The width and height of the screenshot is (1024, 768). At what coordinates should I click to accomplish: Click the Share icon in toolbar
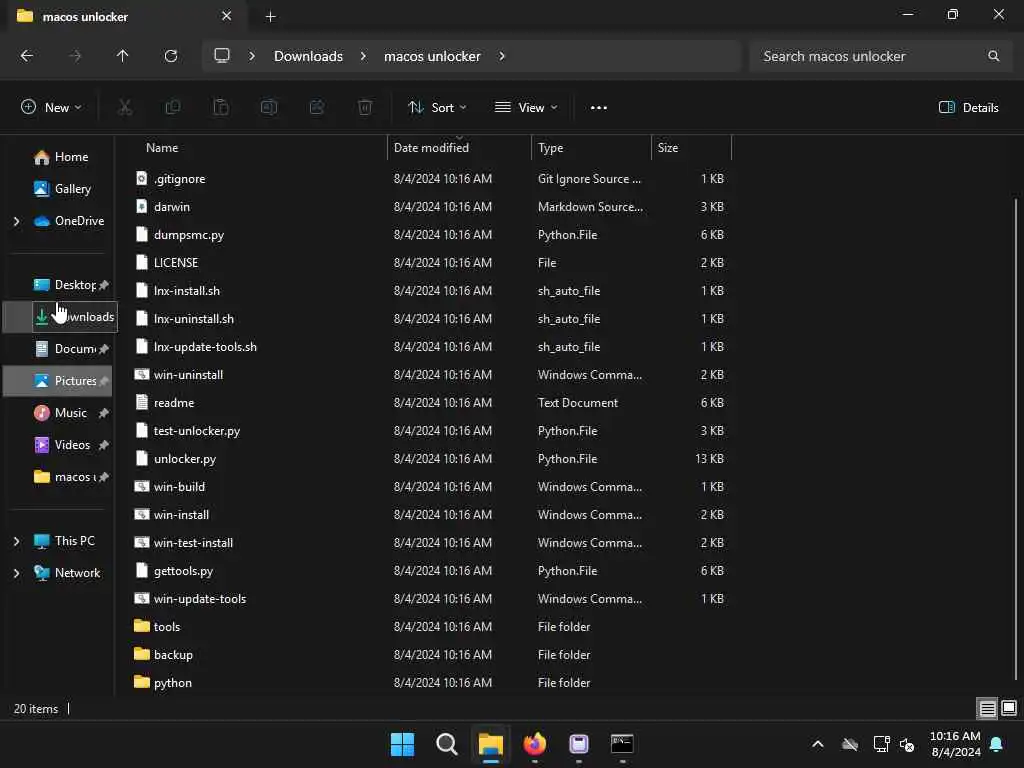317,108
